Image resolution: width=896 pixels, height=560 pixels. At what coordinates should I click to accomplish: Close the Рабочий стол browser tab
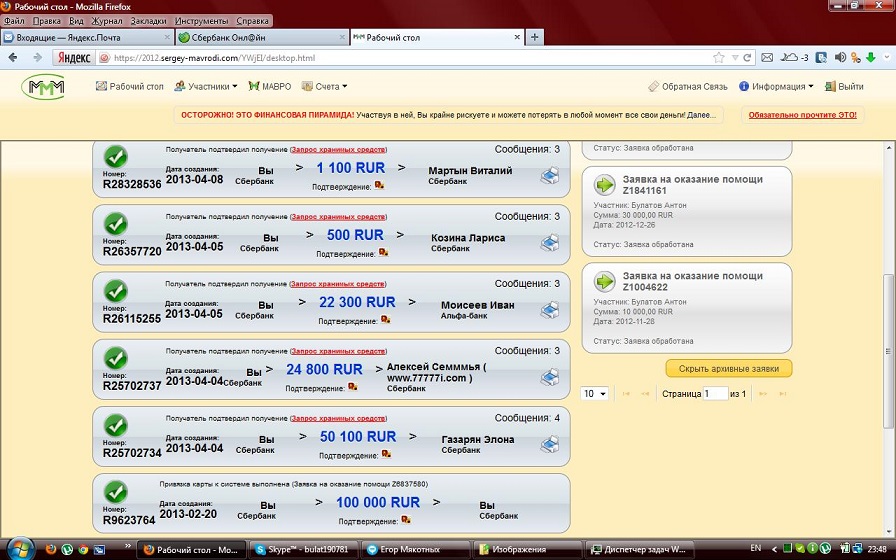tap(517, 37)
